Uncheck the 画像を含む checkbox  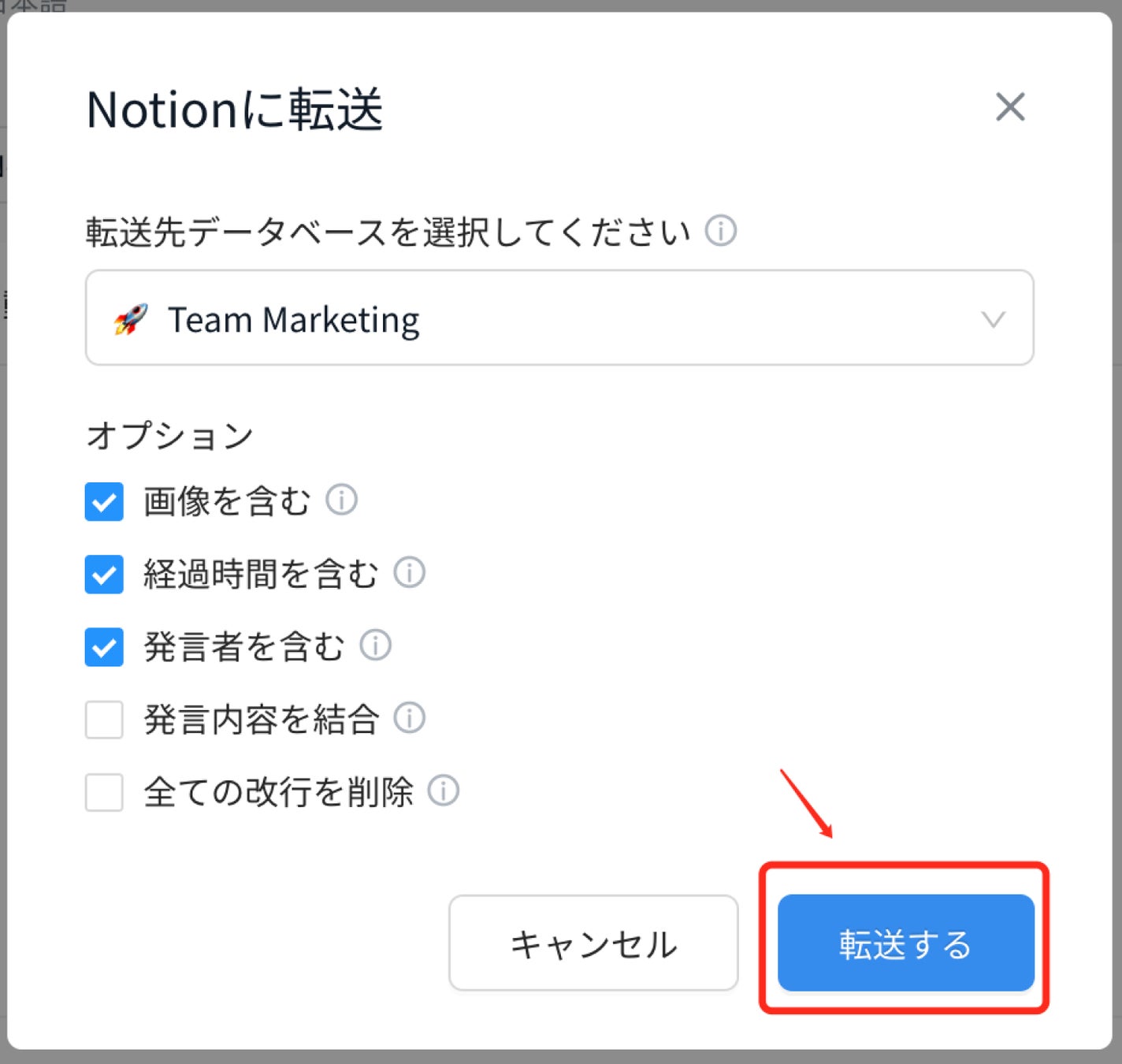pos(104,502)
